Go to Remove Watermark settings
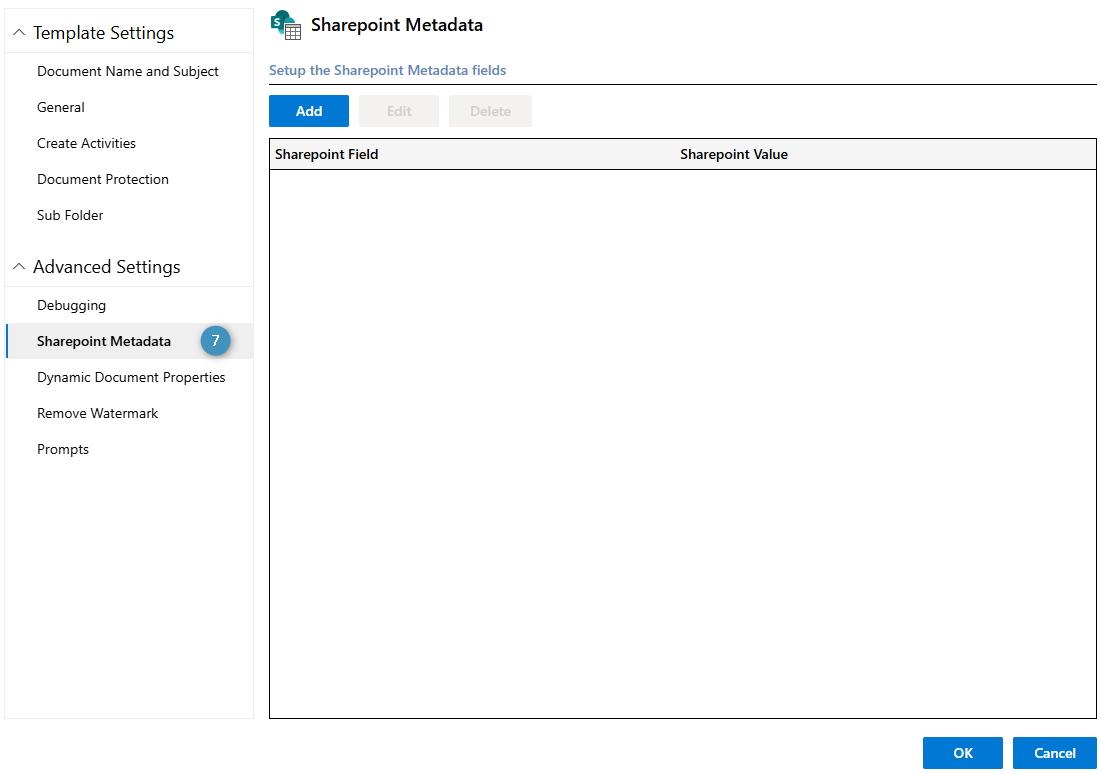The image size is (1101, 774). pos(98,413)
